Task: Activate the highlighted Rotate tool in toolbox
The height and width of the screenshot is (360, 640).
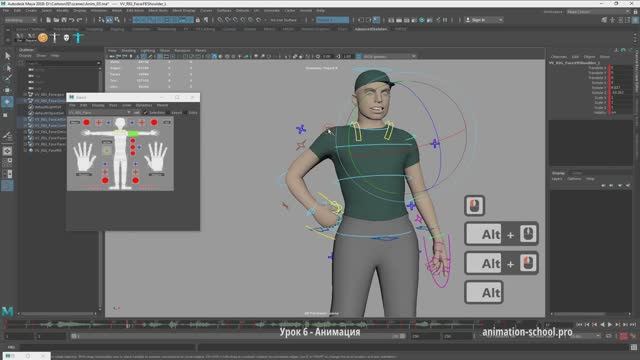Action: [7, 102]
